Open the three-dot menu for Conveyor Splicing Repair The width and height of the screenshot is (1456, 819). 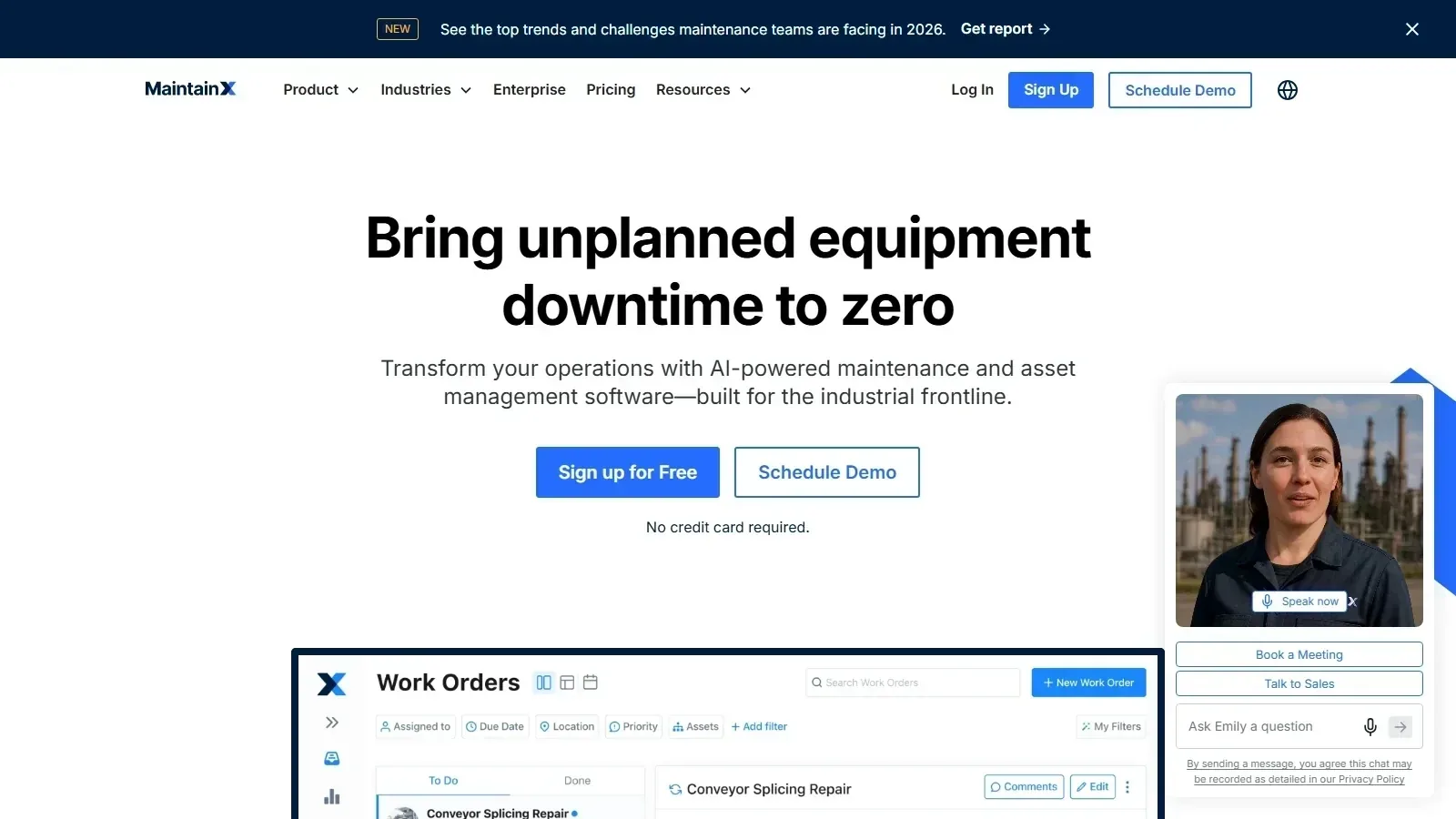[x=1127, y=787]
